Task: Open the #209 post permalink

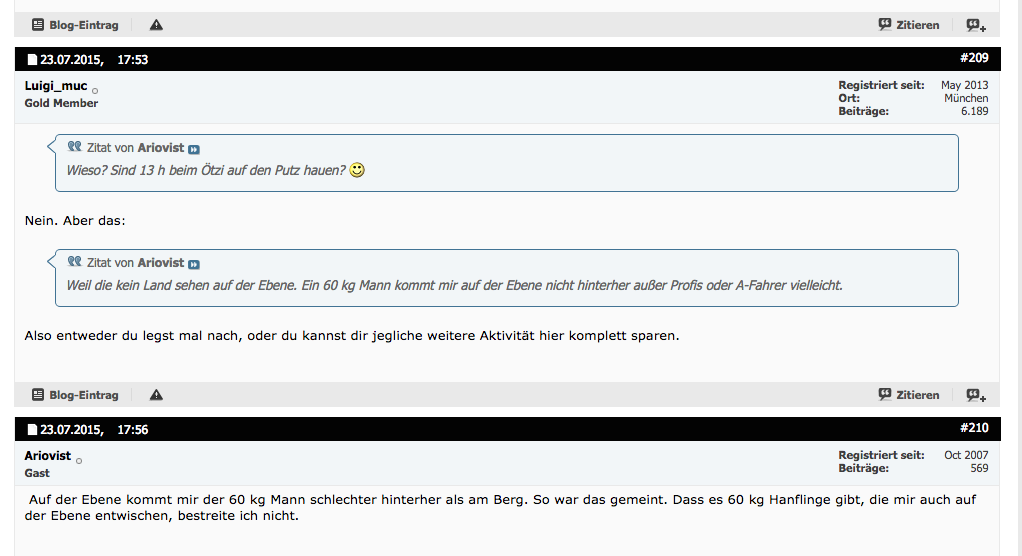Action: (x=973, y=58)
